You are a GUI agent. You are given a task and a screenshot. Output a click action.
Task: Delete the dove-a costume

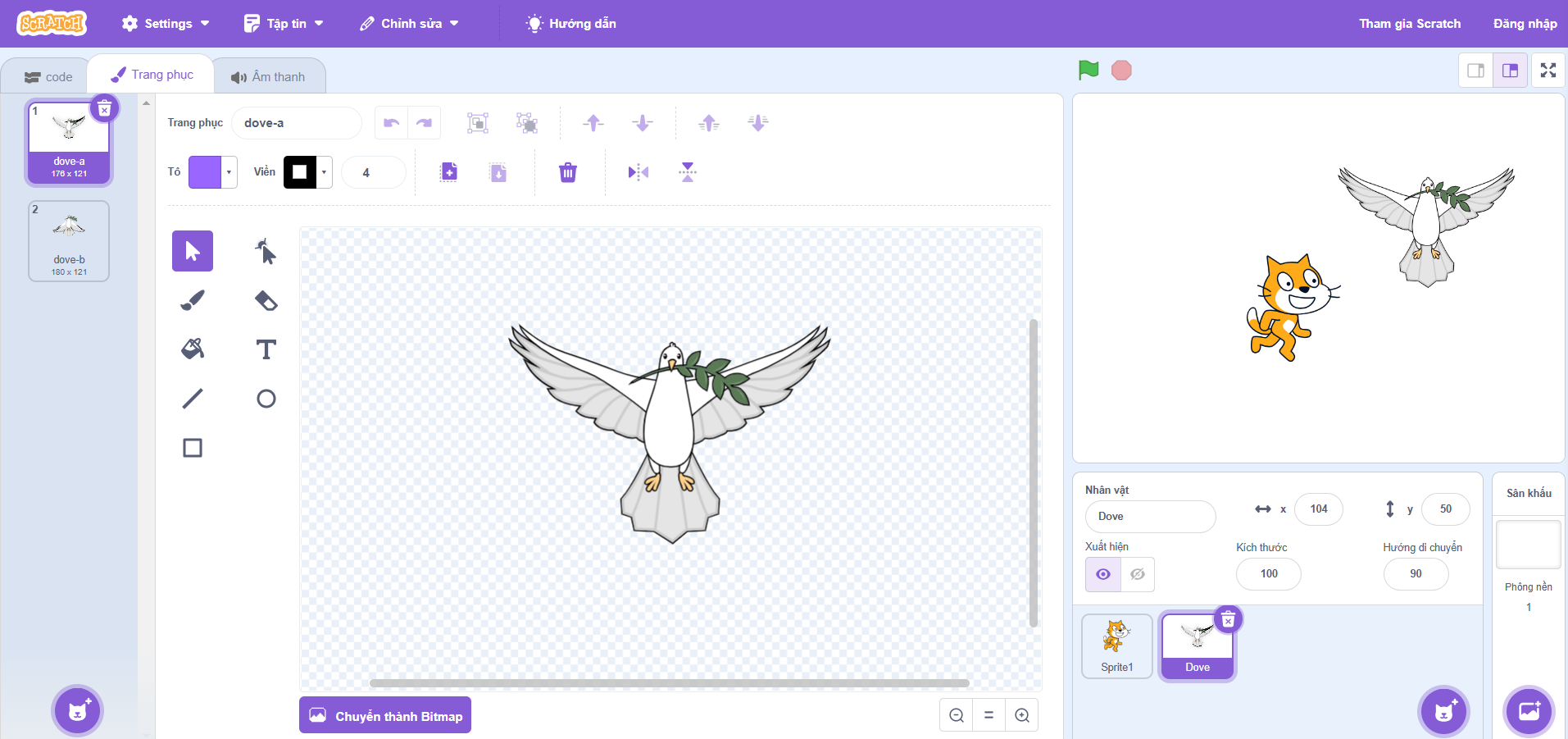tap(104, 108)
